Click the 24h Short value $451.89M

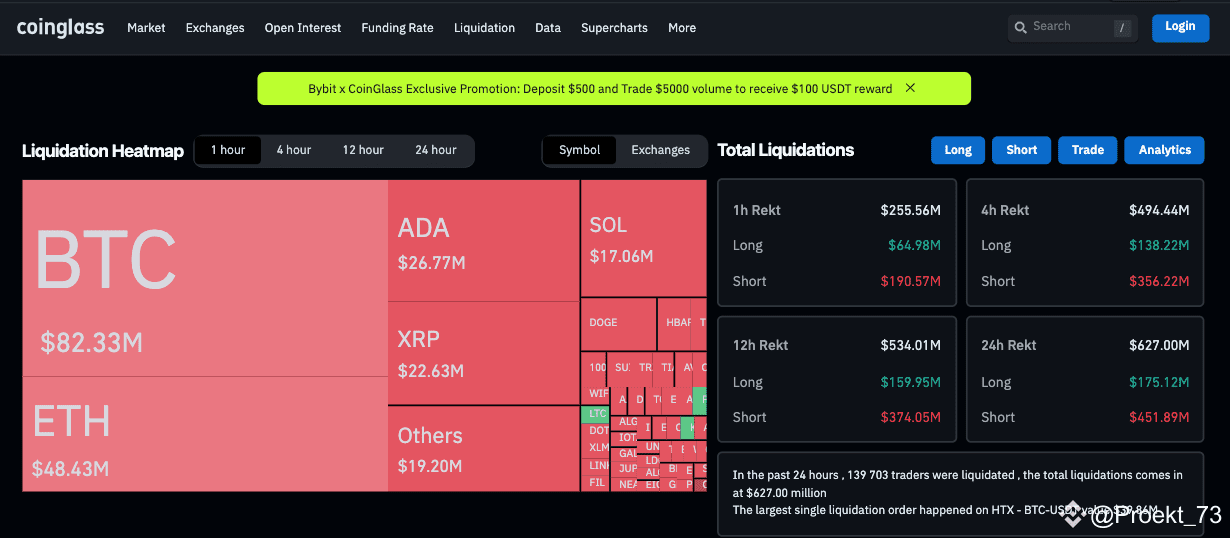coord(1159,417)
